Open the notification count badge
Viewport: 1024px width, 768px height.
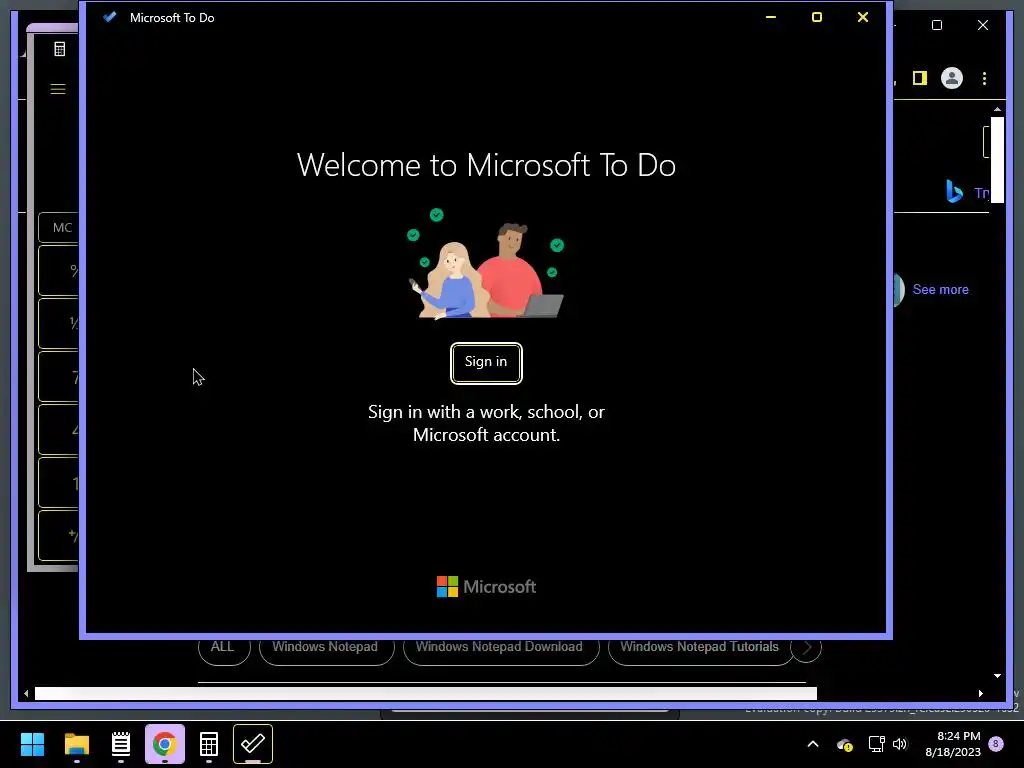point(996,743)
